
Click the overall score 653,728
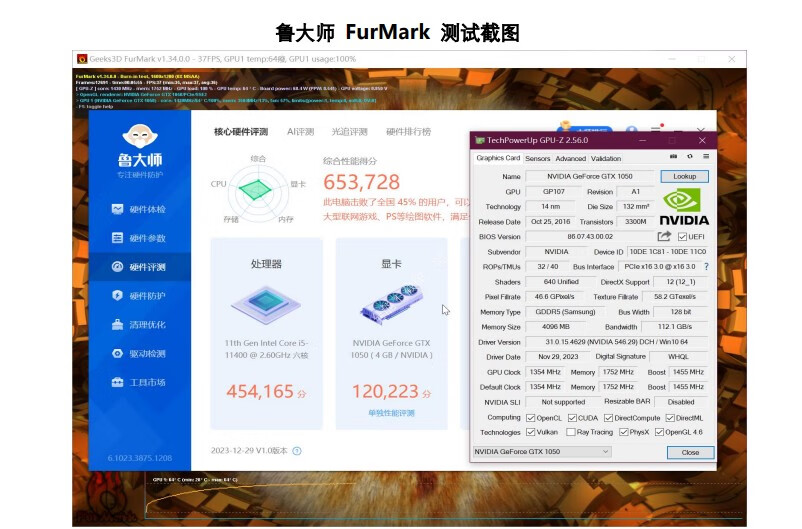point(361,182)
